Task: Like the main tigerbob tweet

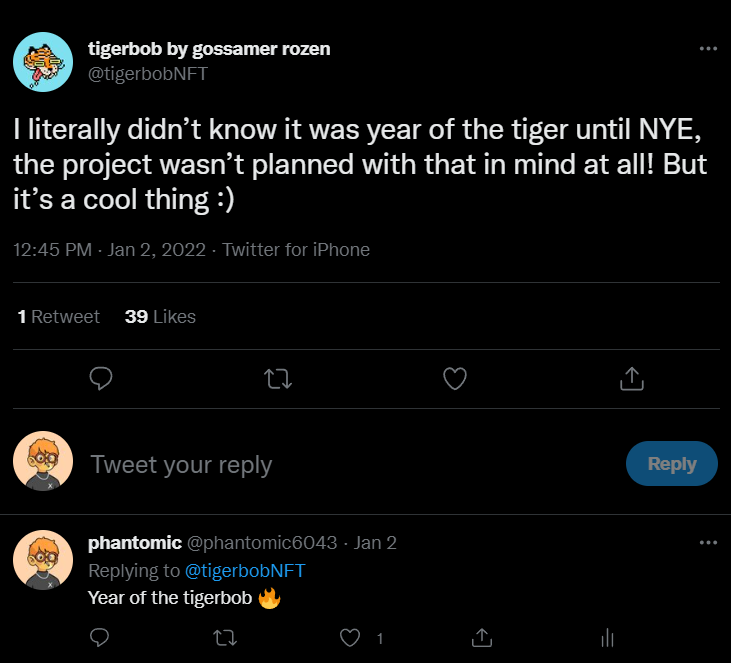Action: point(455,378)
